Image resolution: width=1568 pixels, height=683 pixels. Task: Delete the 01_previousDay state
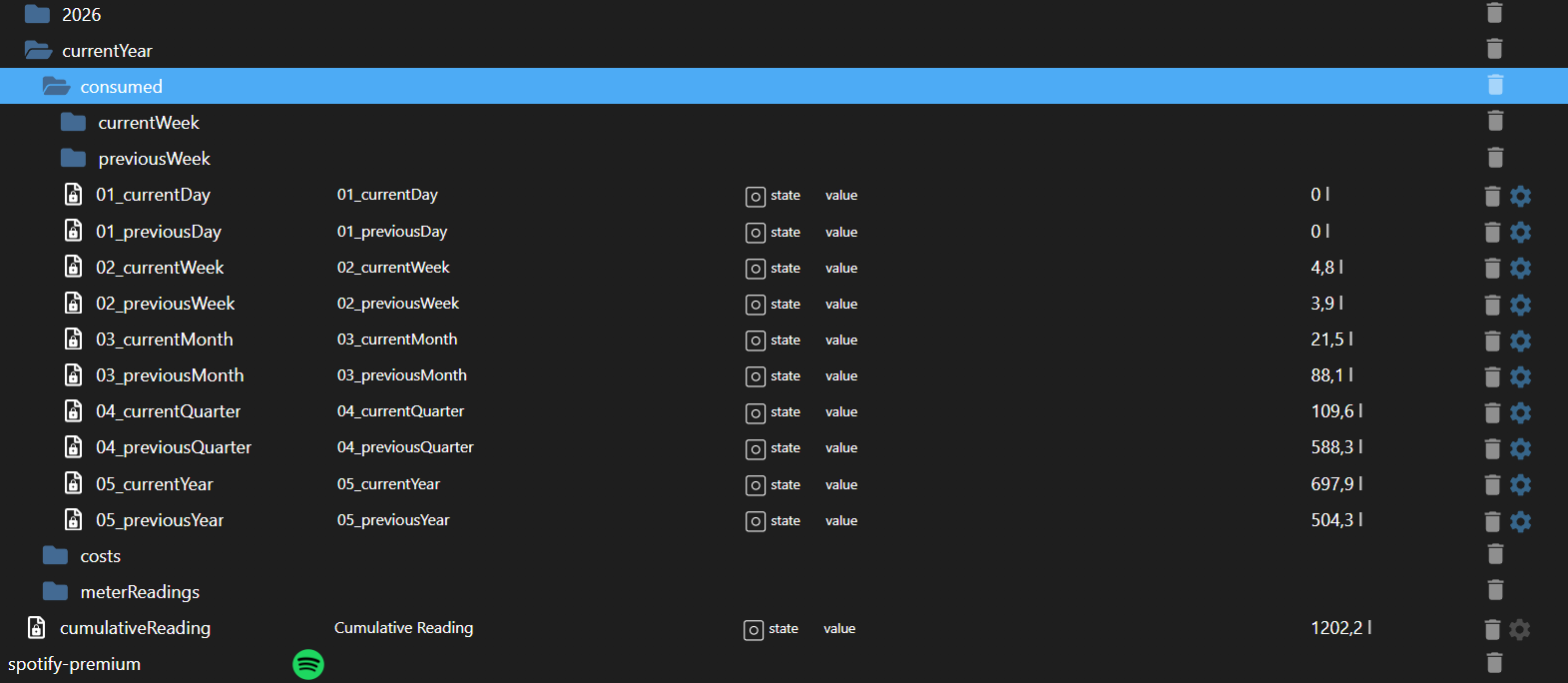point(1492,232)
